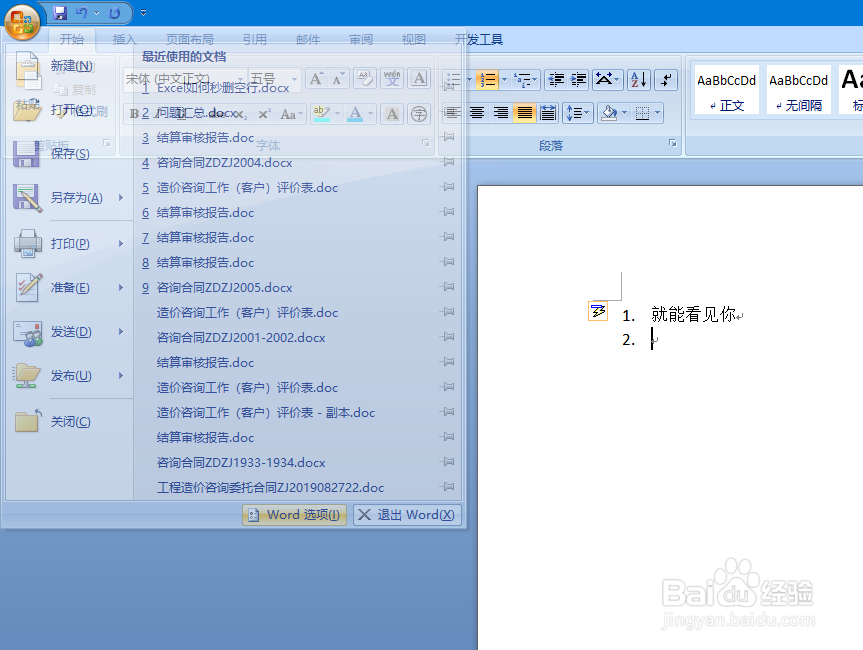Toggle pin for 咨询合同ZDZJ2001-2002.docx
The image size is (863, 650).
point(449,337)
